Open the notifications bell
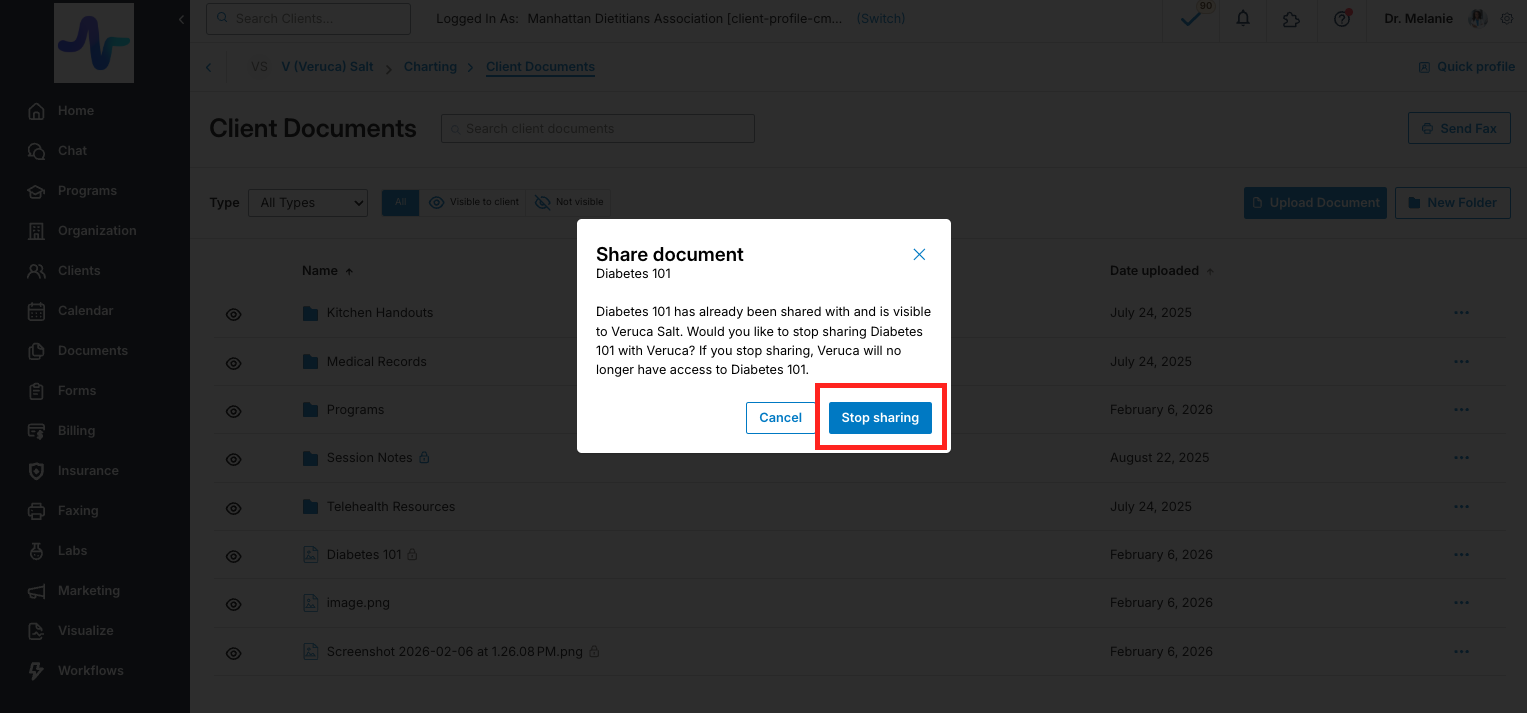Screen dimensions: 1527x713 1243,19
